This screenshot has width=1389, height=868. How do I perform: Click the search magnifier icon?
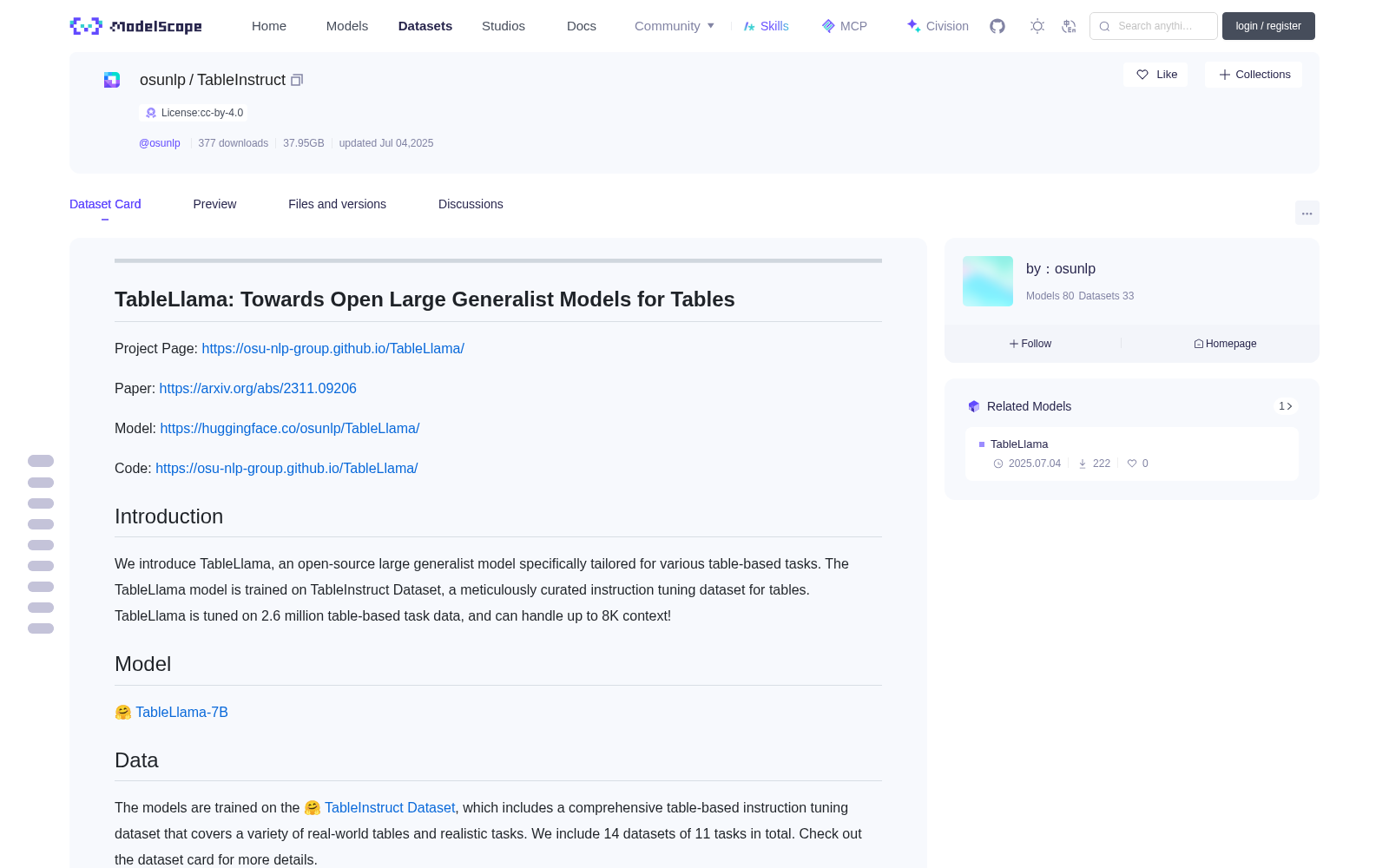(1104, 26)
